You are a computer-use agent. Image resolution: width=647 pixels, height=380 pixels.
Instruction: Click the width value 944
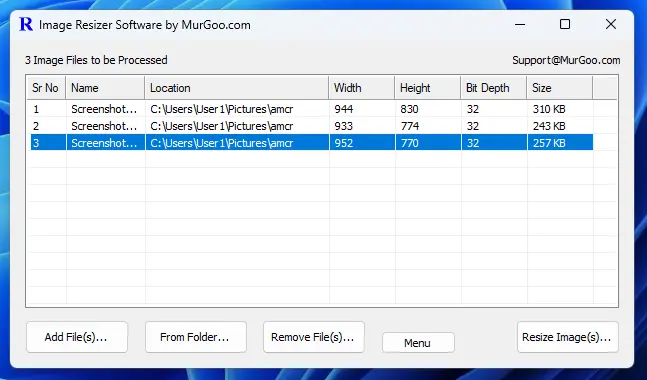click(344, 109)
